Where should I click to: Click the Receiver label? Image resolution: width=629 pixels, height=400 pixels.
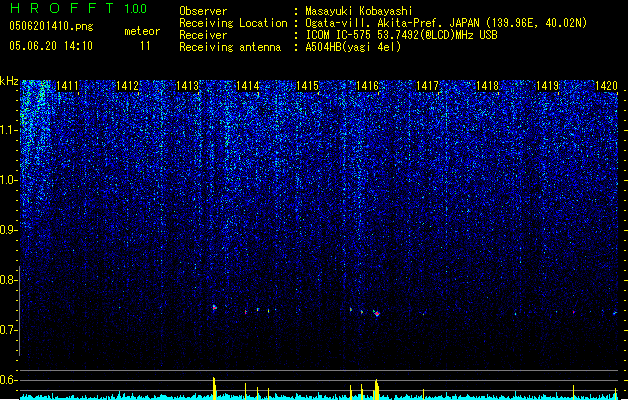[x=203, y=35]
